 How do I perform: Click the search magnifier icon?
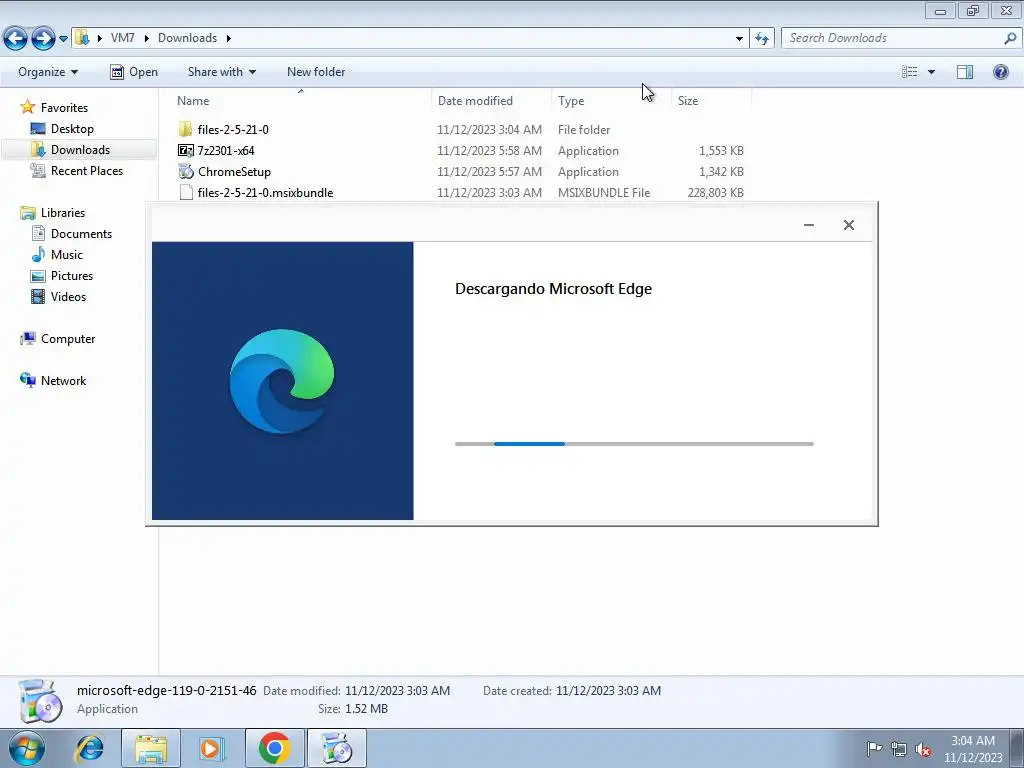(x=1010, y=38)
